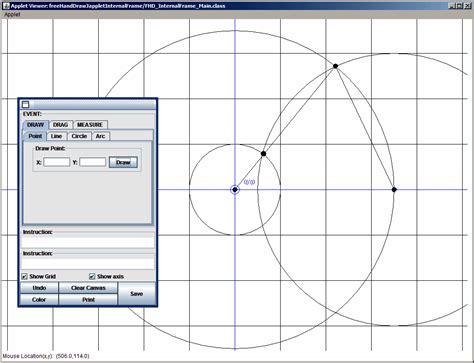The height and width of the screenshot is (363, 474).
Task: Maximize the Applet Viewer window
Action: [459, 6]
